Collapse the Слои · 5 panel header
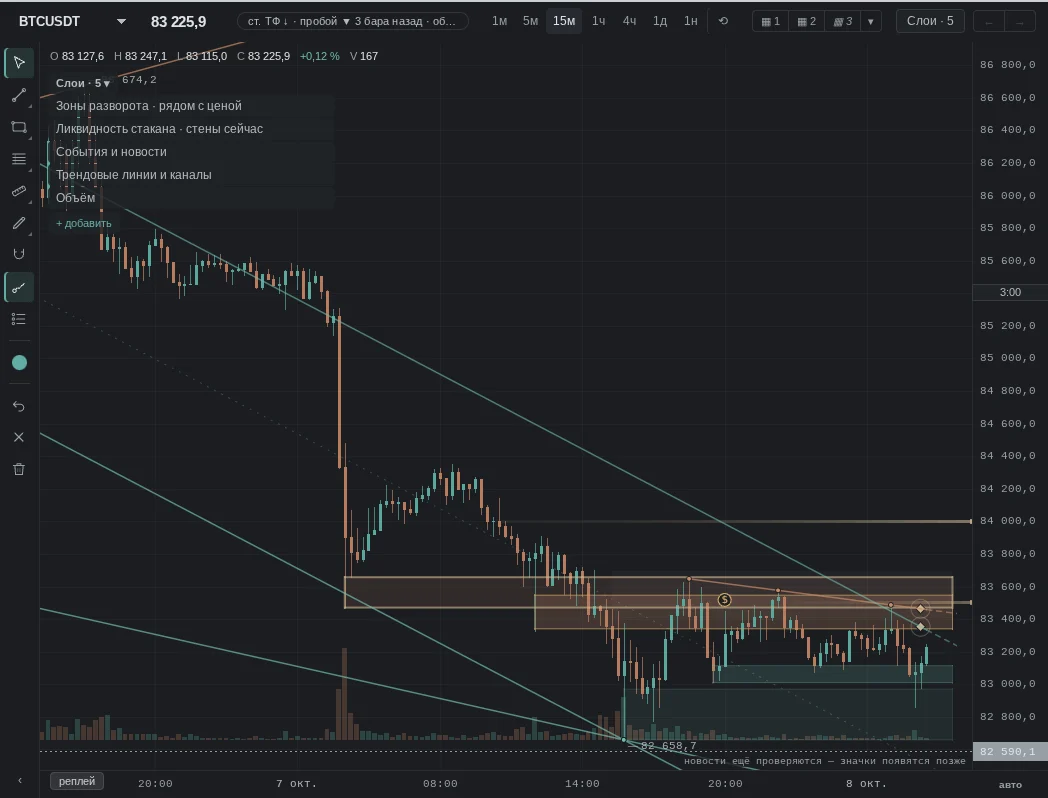This screenshot has width=1048, height=798. click(x=83, y=83)
